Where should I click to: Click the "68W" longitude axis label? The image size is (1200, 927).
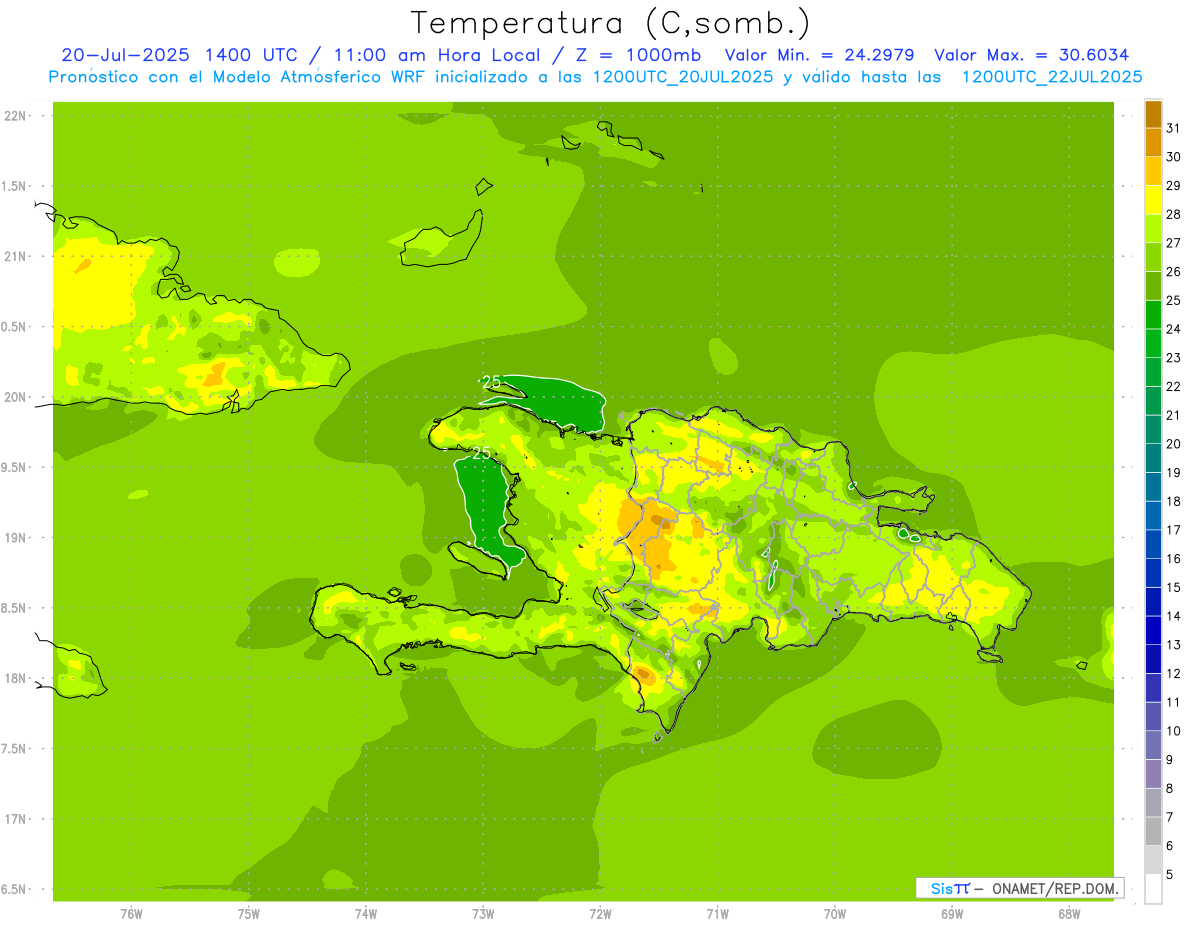[x=1069, y=914]
